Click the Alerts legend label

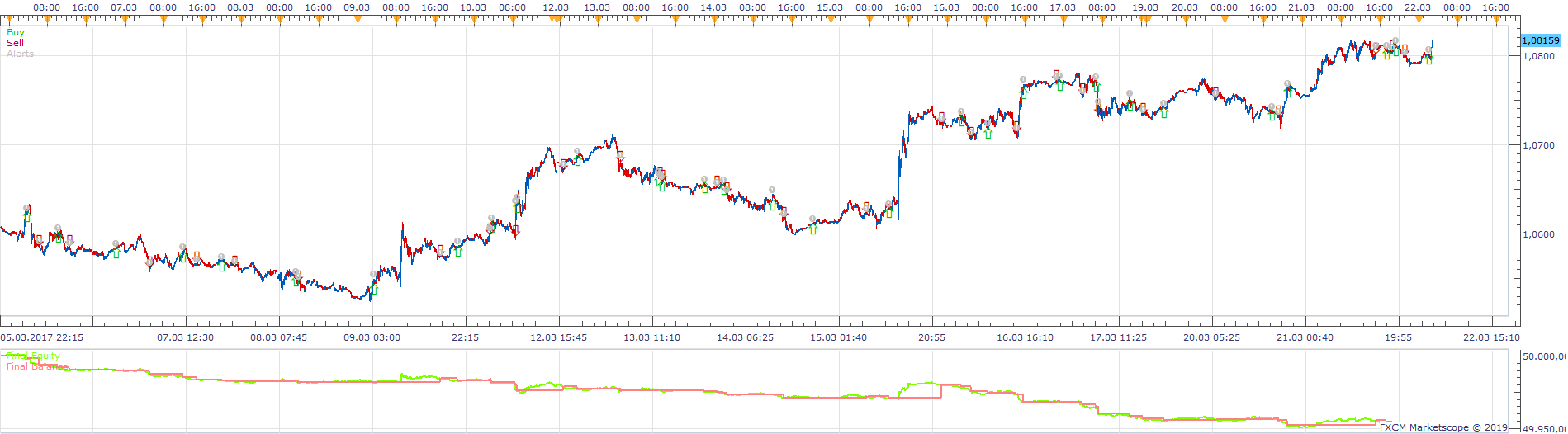click(x=20, y=54)
